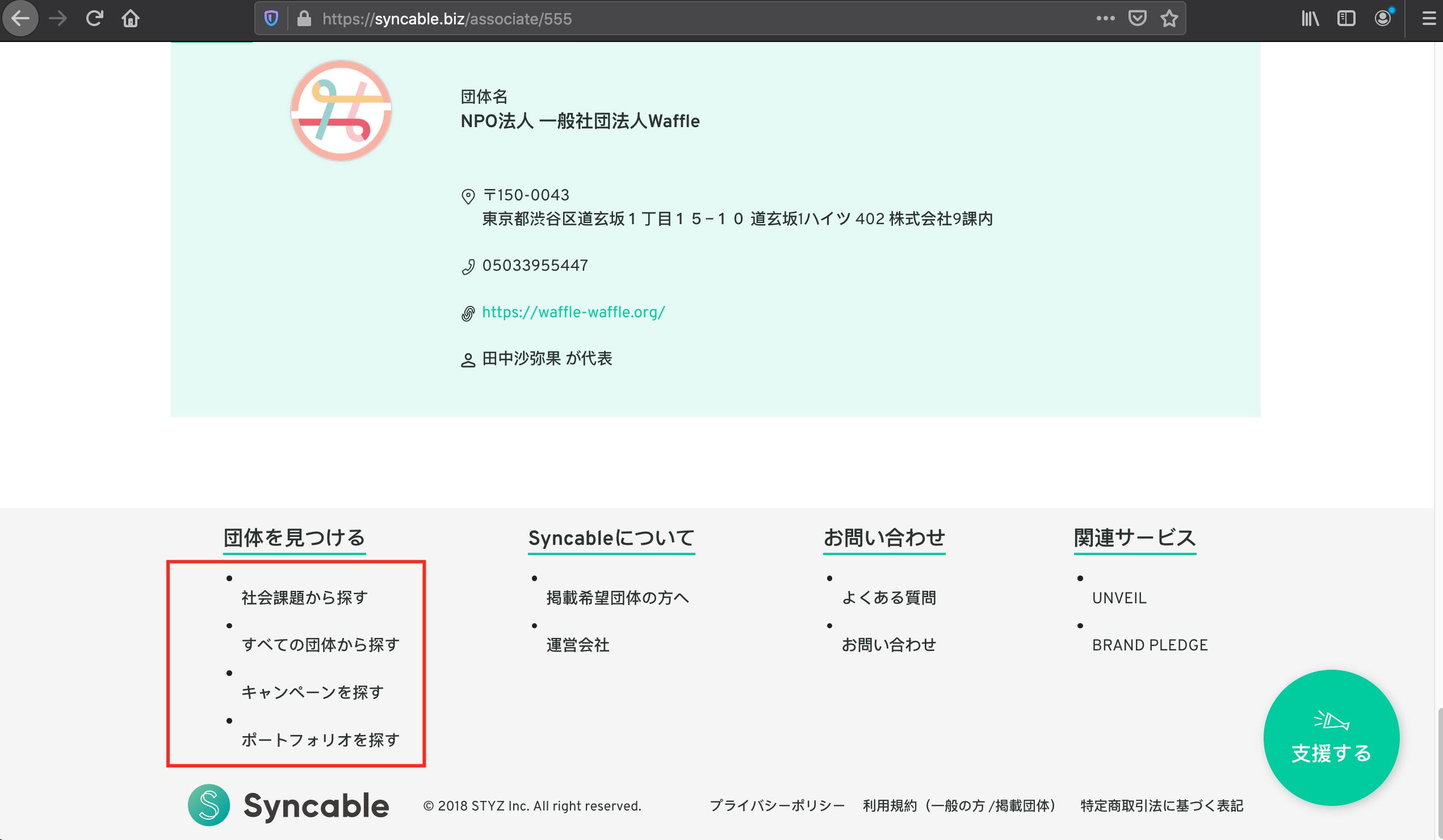The height and width of the screenshot is (840, 1443).
Task: Open the page actions three-dot menu
Action: point(1105,18)
